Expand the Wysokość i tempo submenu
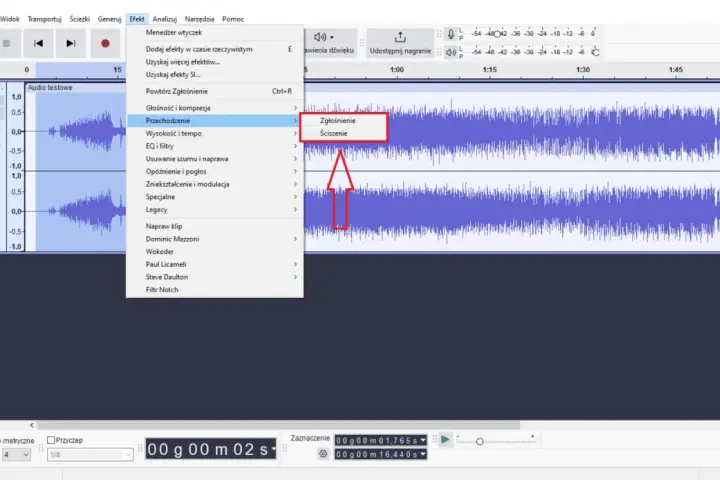 coord(214,133)
